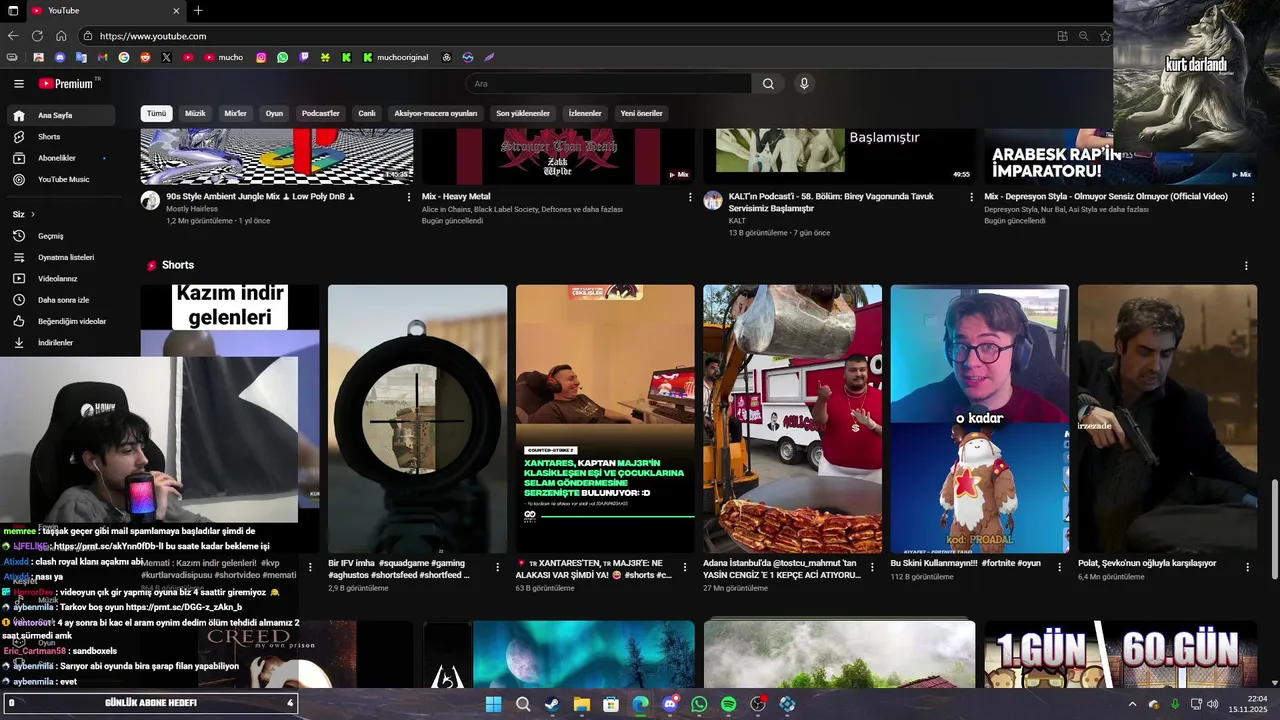Open the Gmail bookmark

(x=102, y=58)
